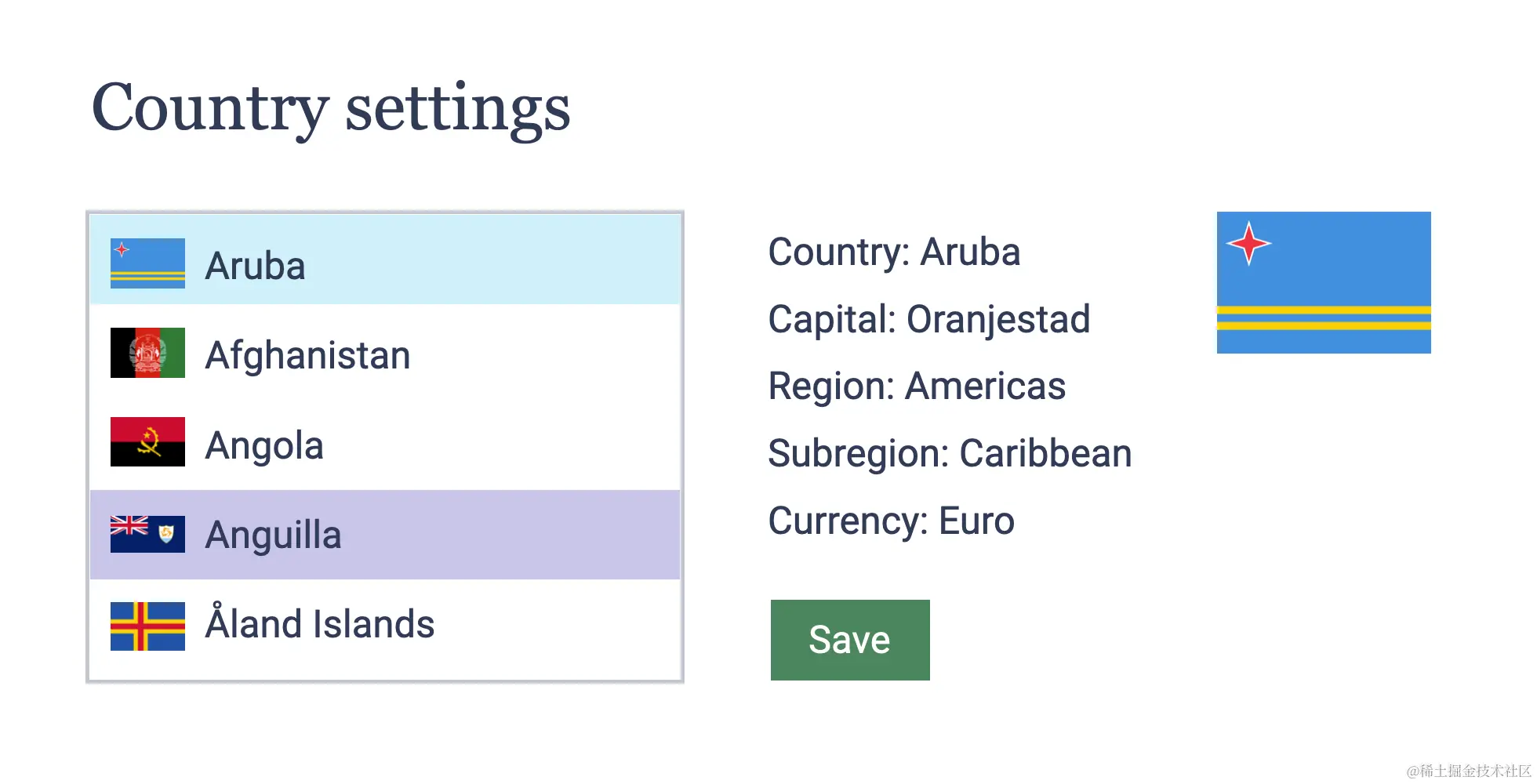Select Afghanistan in the country list
Screen dimensions: 1537x784
click(x=307, y=355)
